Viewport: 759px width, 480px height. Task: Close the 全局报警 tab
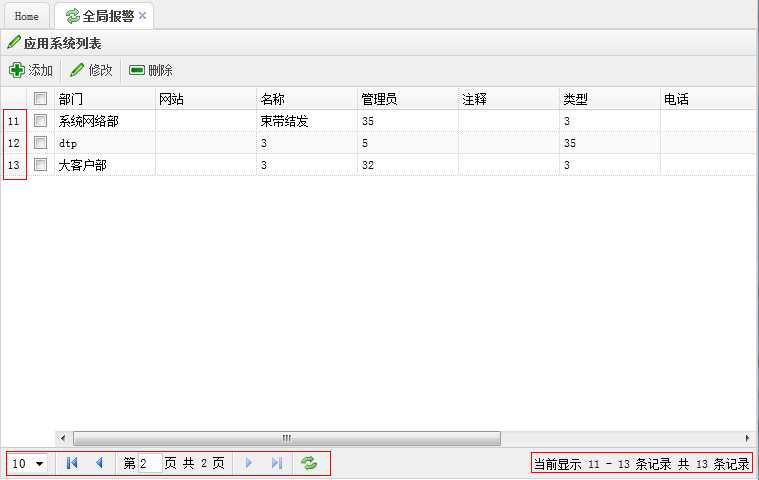(x=142, y=15)
